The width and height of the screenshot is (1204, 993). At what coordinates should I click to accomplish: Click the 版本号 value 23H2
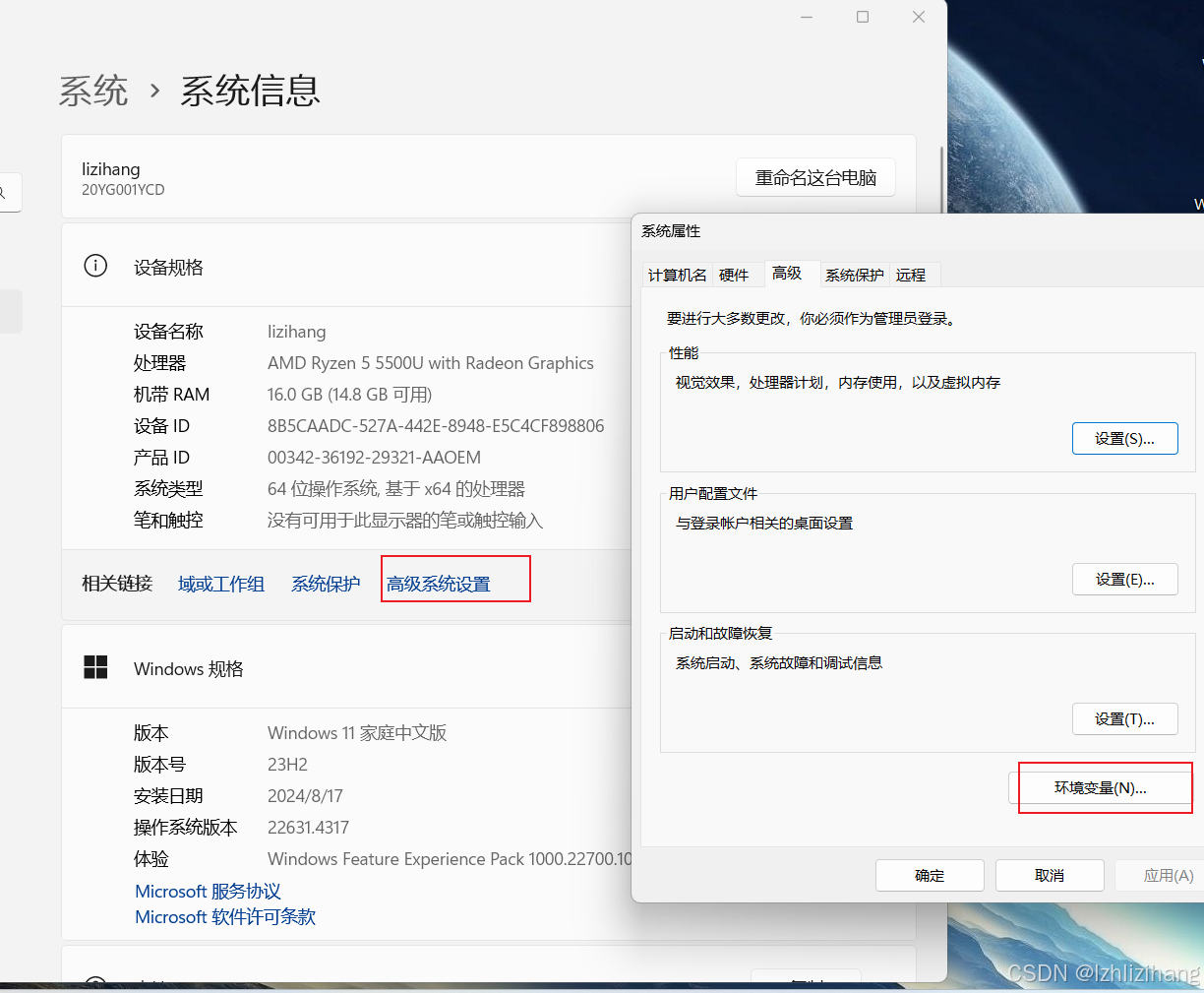pos(287,765)
